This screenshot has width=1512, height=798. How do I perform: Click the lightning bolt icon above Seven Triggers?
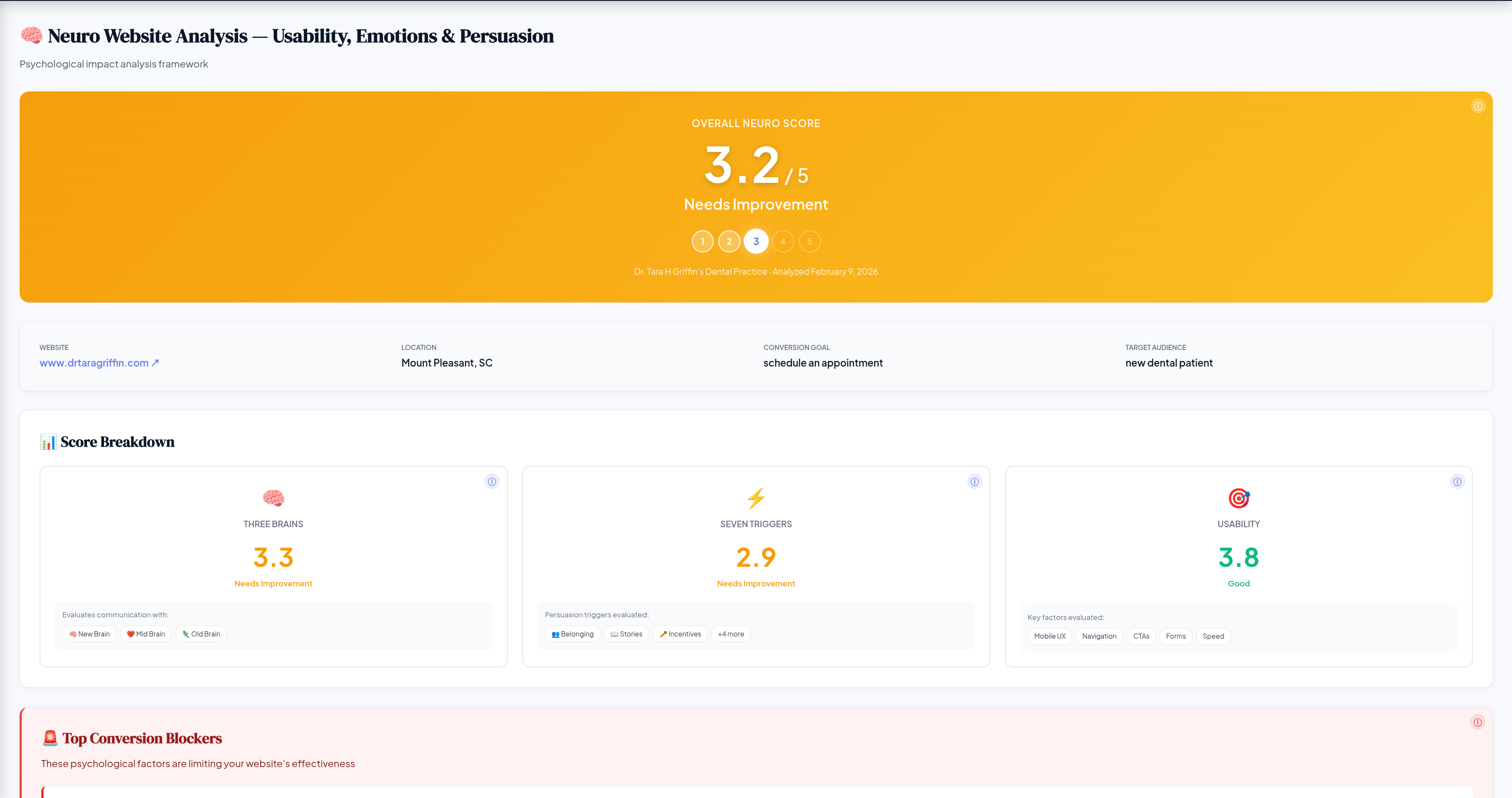point(756,498)
